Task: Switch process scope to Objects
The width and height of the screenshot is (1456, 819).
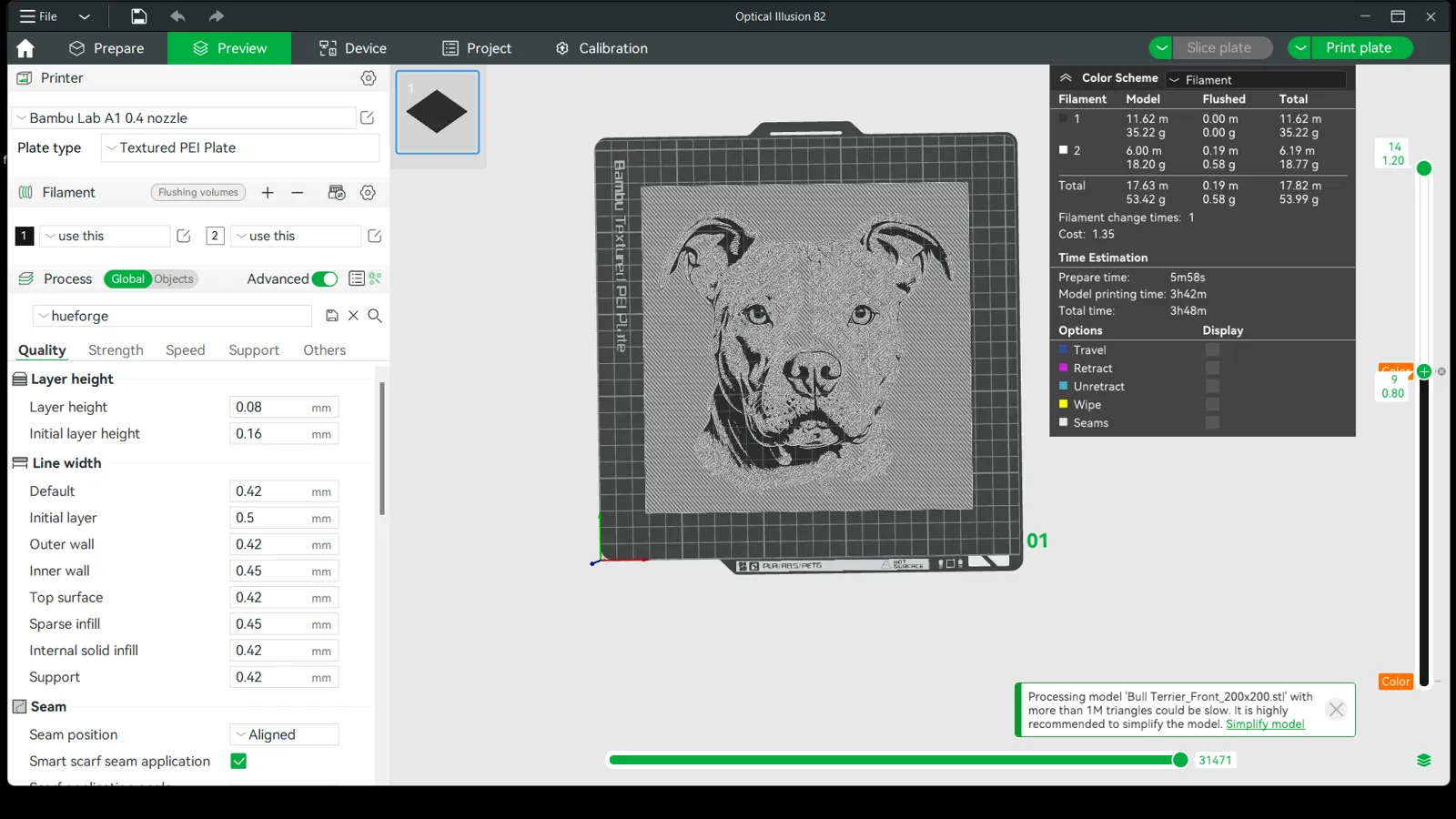Action: (174, 278)
